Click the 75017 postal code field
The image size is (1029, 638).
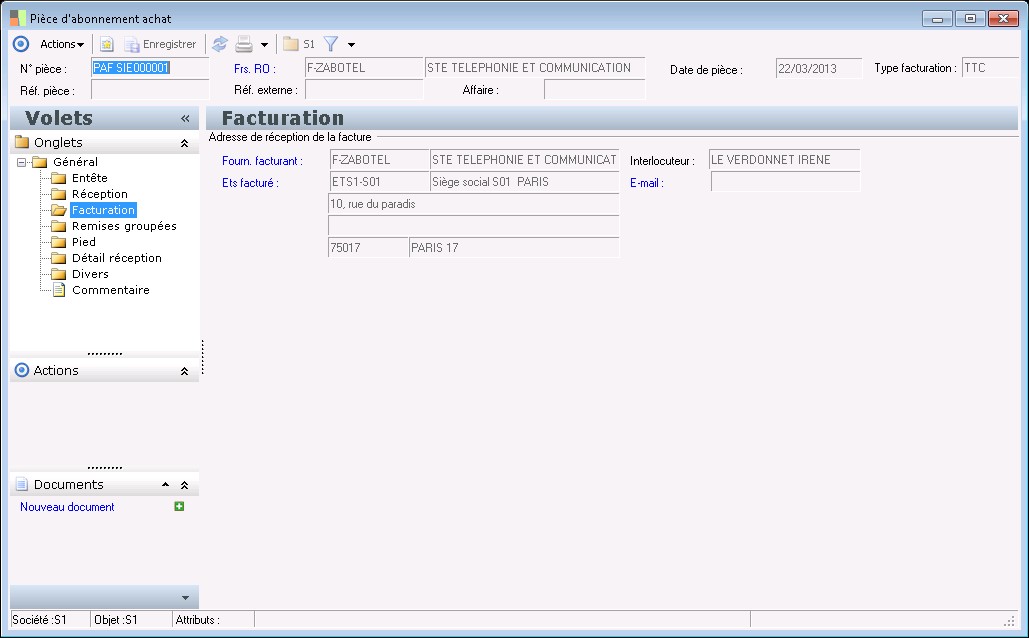(x=368, y=247)
